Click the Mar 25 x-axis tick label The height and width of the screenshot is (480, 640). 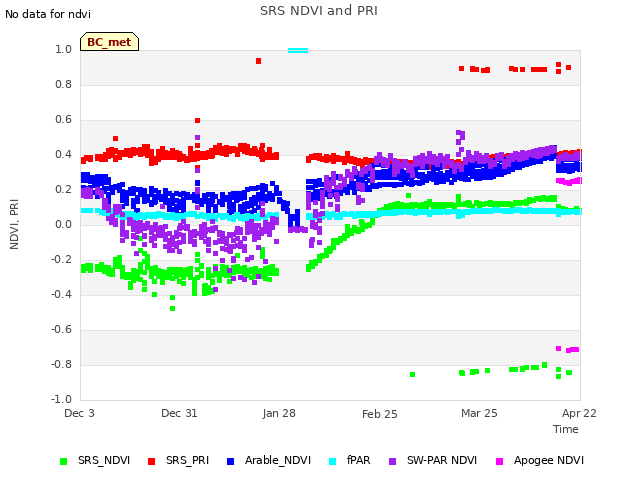(x=479, y=413)
